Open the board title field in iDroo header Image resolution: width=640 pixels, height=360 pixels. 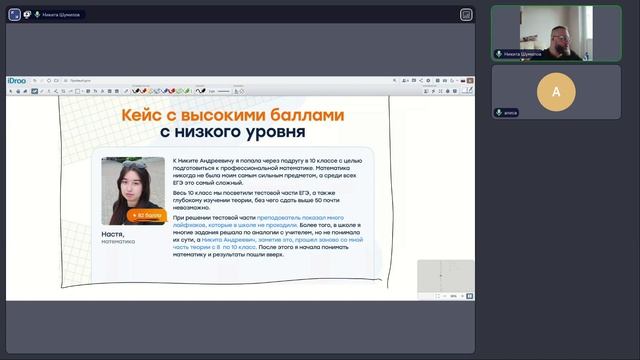80,81
